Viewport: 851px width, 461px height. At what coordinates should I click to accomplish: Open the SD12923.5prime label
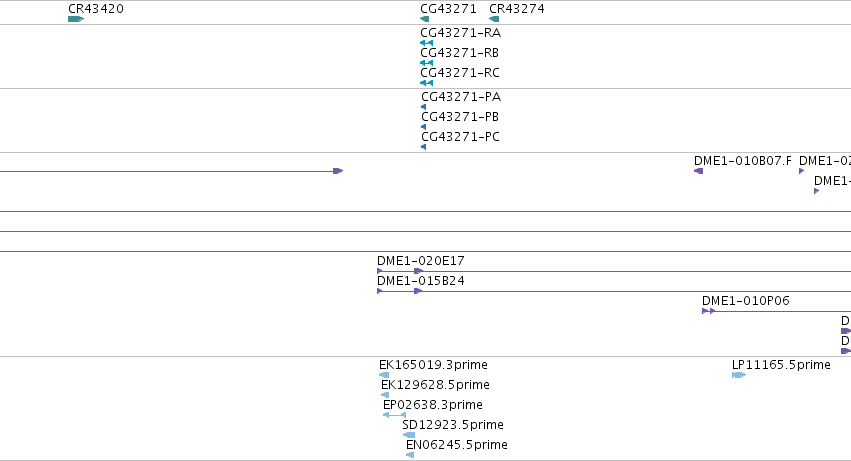point(453,425)
